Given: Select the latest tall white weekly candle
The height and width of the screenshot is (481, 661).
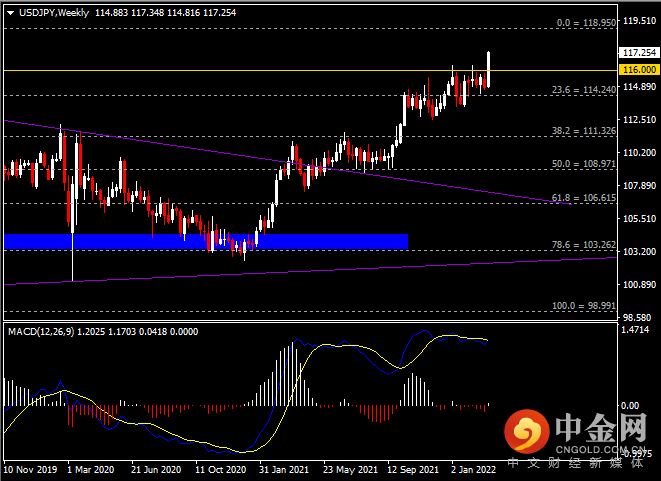Looking at the screenshot, I should tap(488, 70).
